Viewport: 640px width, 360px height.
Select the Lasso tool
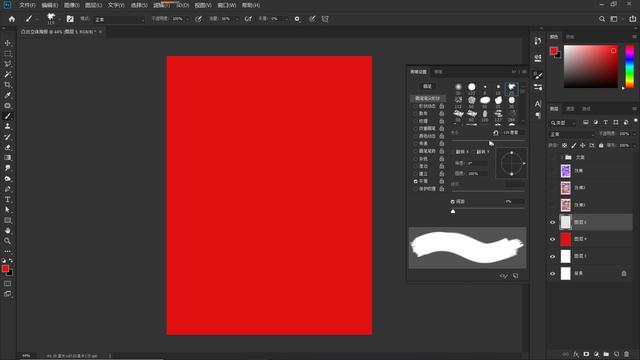pos(7,64)
